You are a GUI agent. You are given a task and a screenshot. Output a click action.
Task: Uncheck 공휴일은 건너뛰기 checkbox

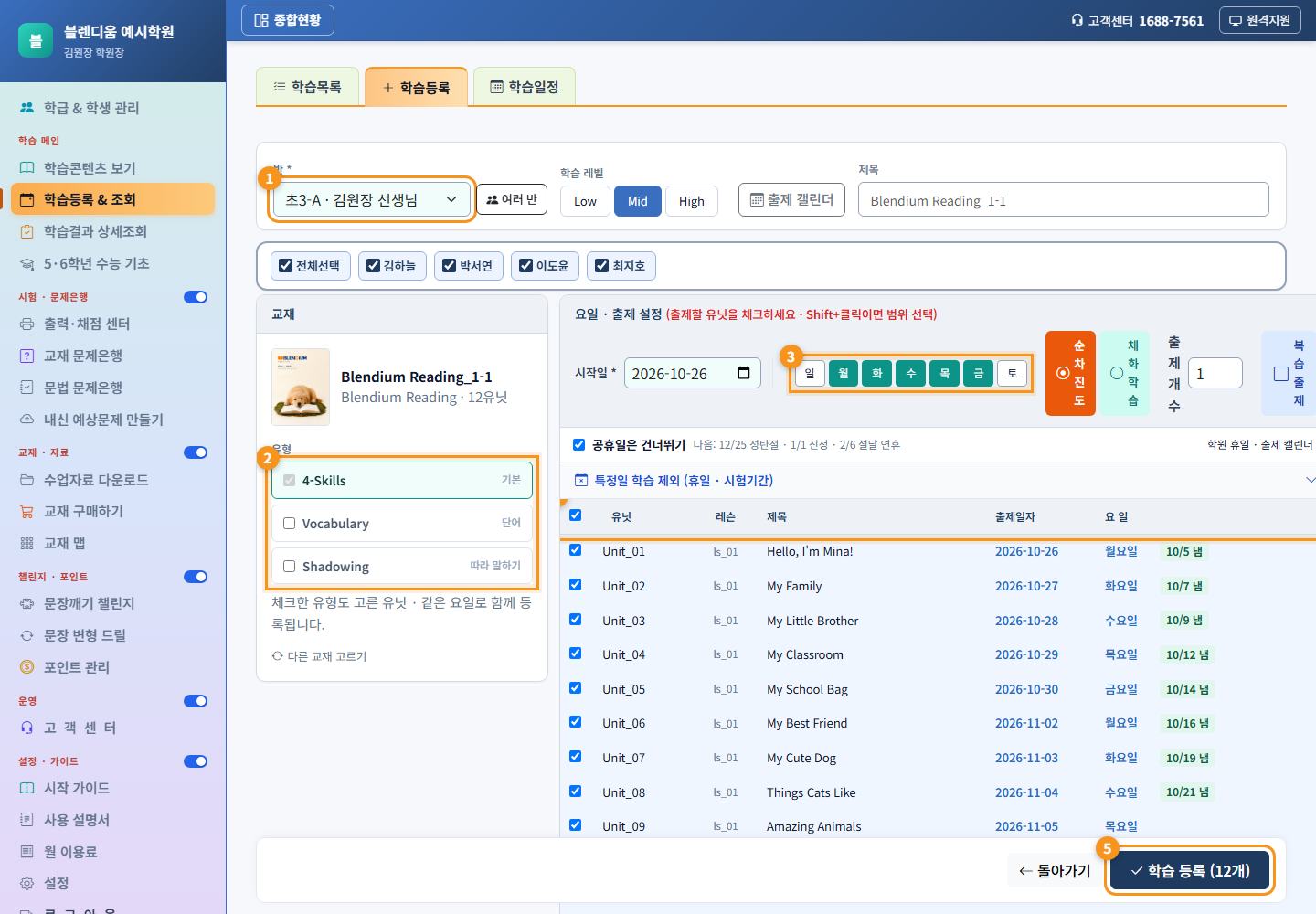coord(578,445)
